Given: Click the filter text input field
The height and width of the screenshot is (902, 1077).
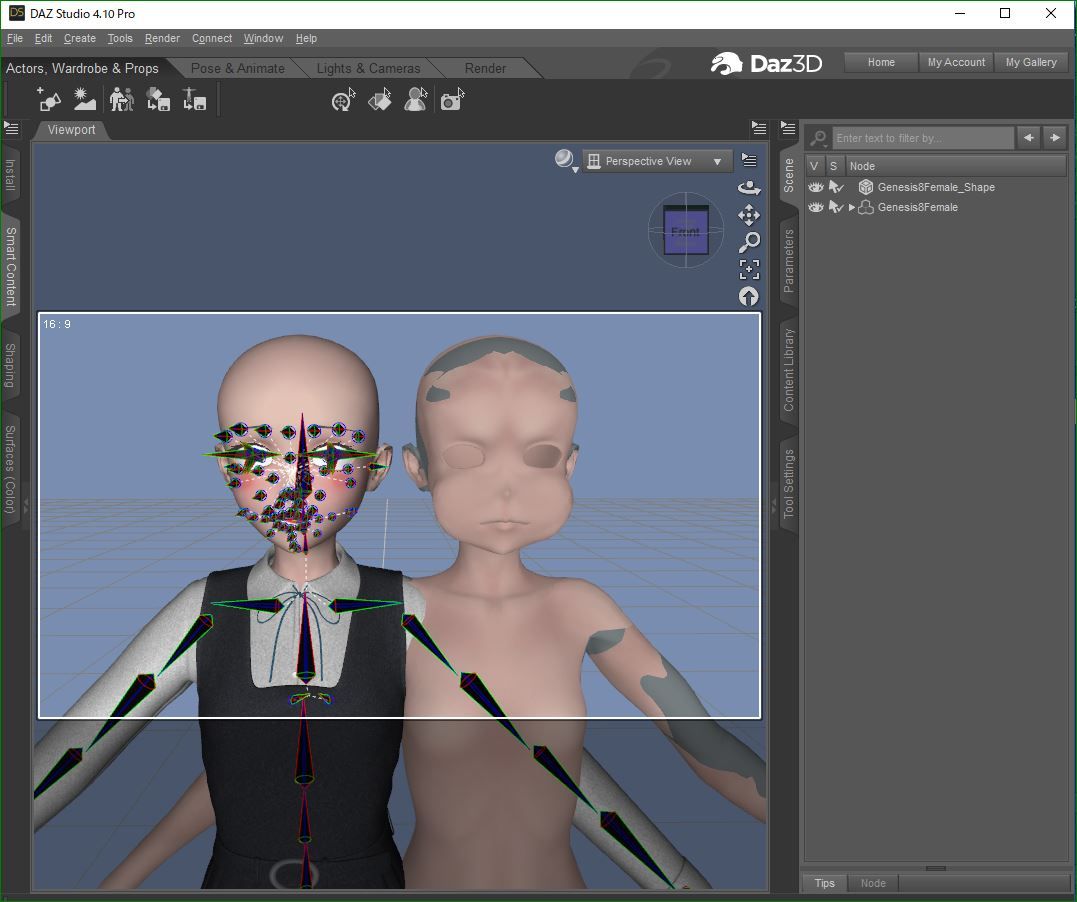Looking at the screenshot, I should [x=922, y=138].
